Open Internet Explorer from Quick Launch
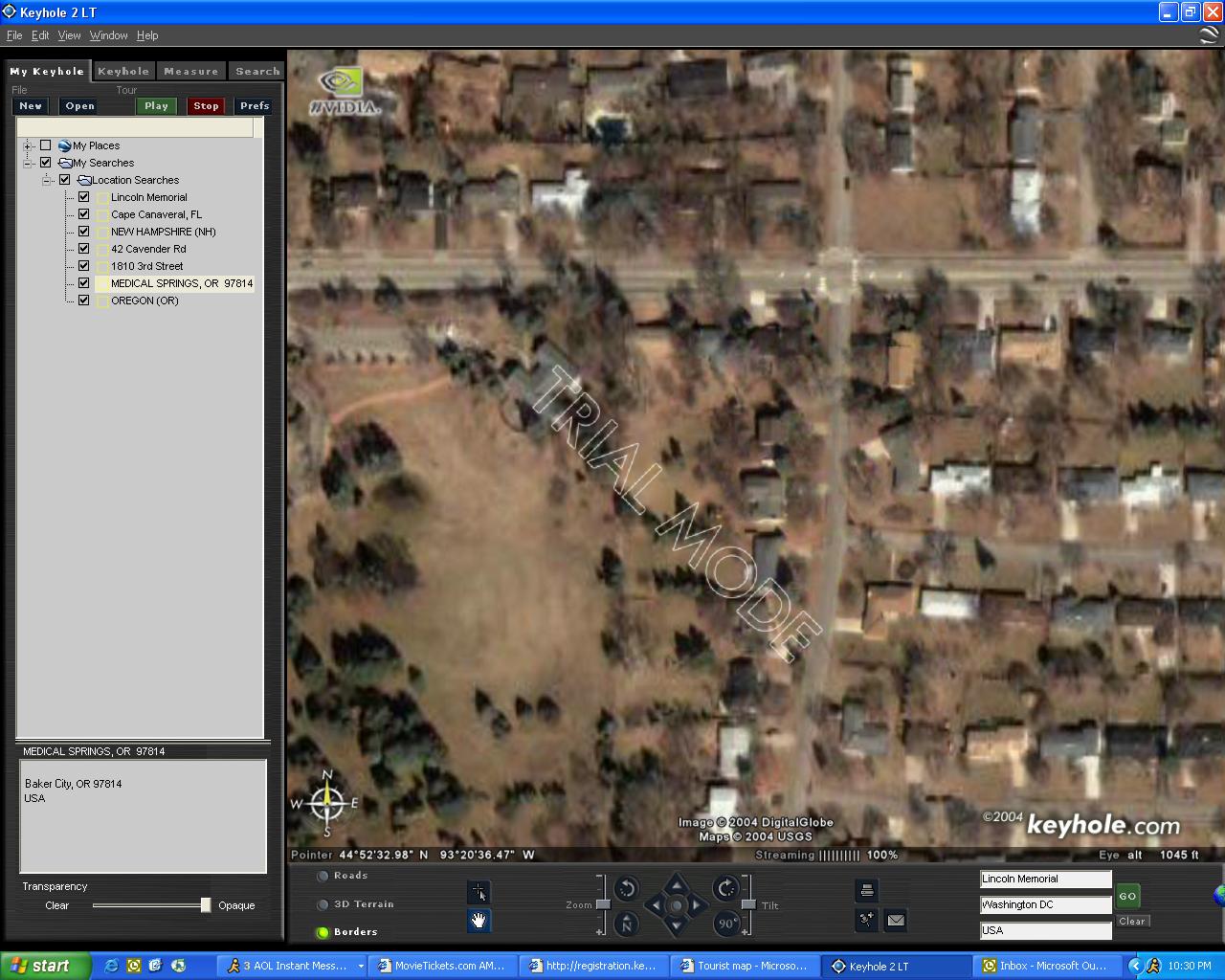The width and height of the screenshot is (1225, 980). pyautogui.click(x=111, y=966)
